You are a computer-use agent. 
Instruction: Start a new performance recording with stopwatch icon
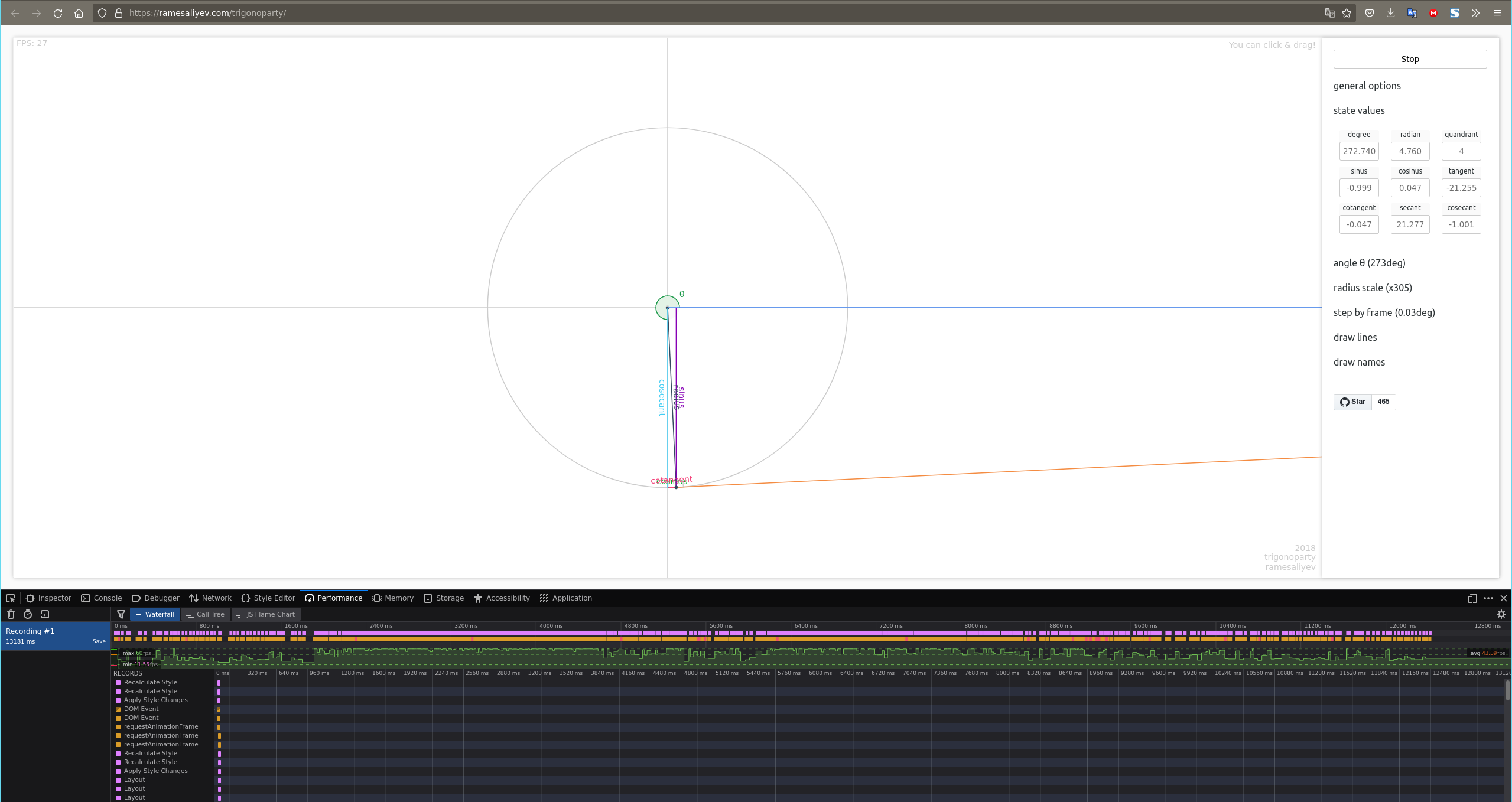[28, 614]
